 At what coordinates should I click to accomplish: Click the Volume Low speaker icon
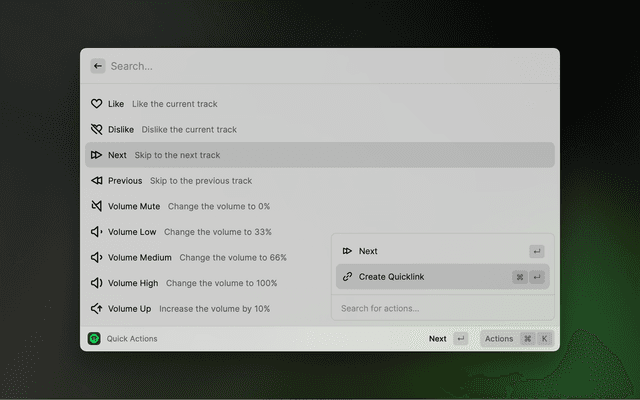point(97,232)
